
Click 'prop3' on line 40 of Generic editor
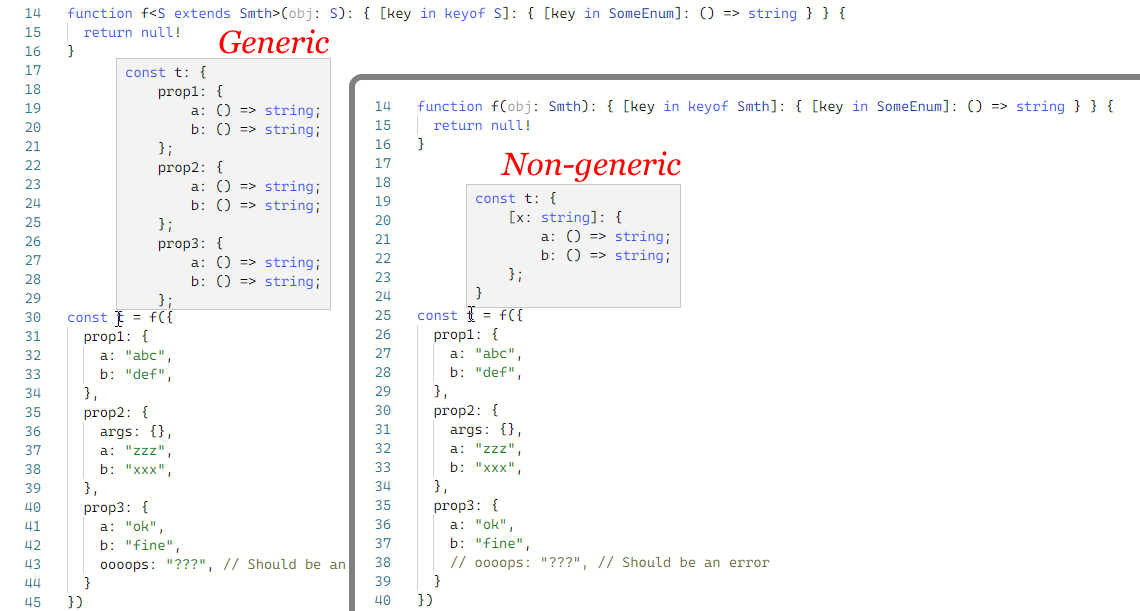click(x=104, y=507)
